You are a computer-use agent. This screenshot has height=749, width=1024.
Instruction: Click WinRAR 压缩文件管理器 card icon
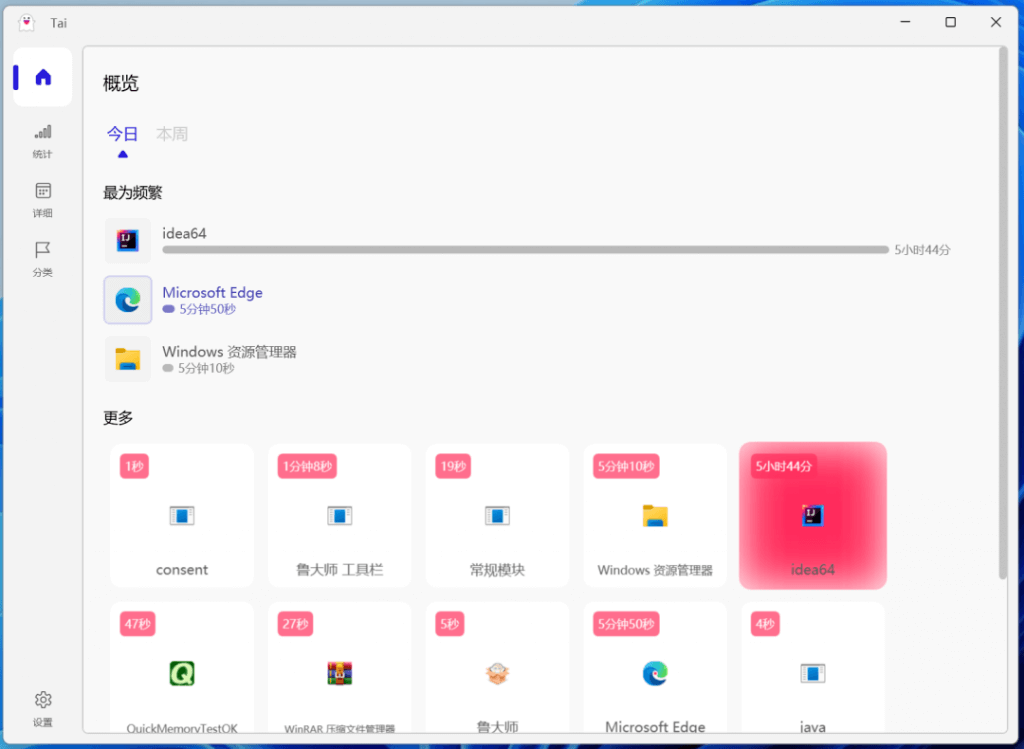tap(340, 673)
